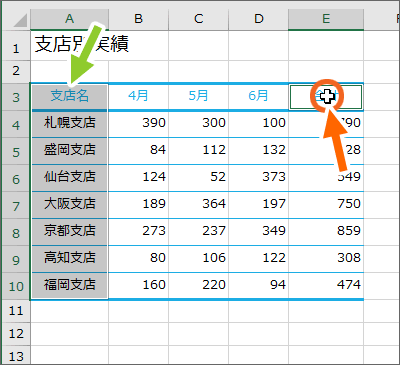The height and width of the screenshot is (365, 400).
Task: Click the total cell showing 859
Action: pos(326,232)
